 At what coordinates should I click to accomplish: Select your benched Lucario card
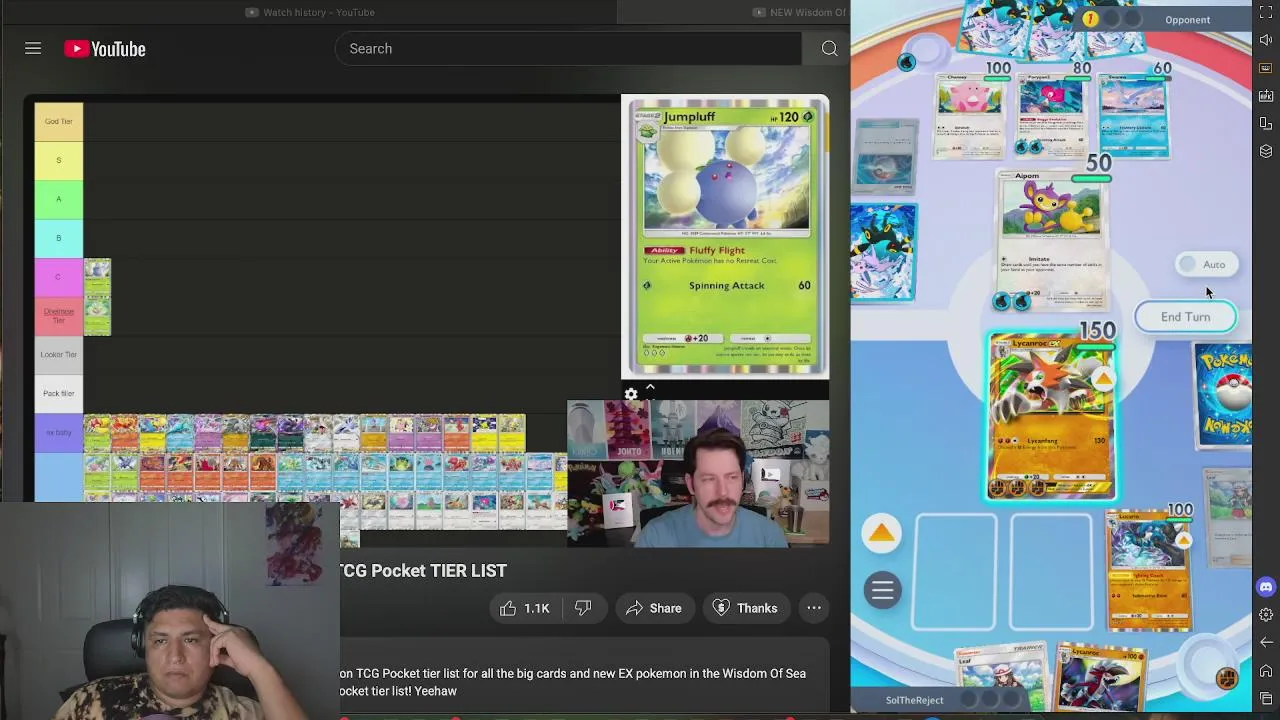tap(1150, 570)
